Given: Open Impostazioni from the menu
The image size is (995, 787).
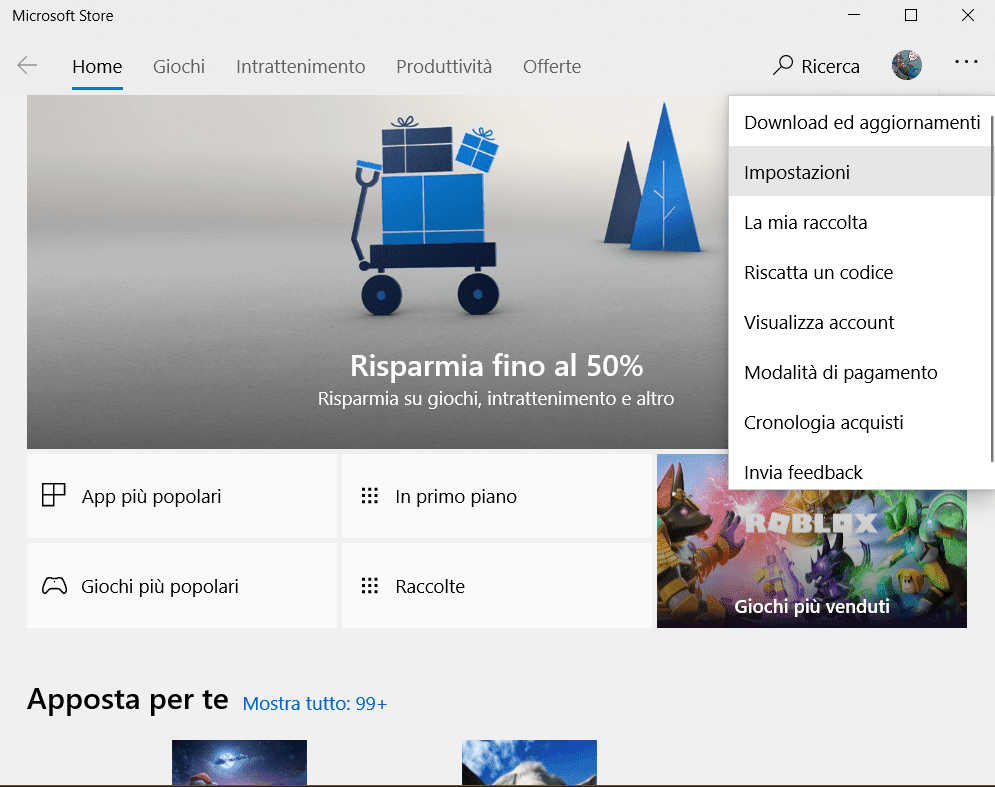Looking at the screenshot, I should (x=797, y=172).
